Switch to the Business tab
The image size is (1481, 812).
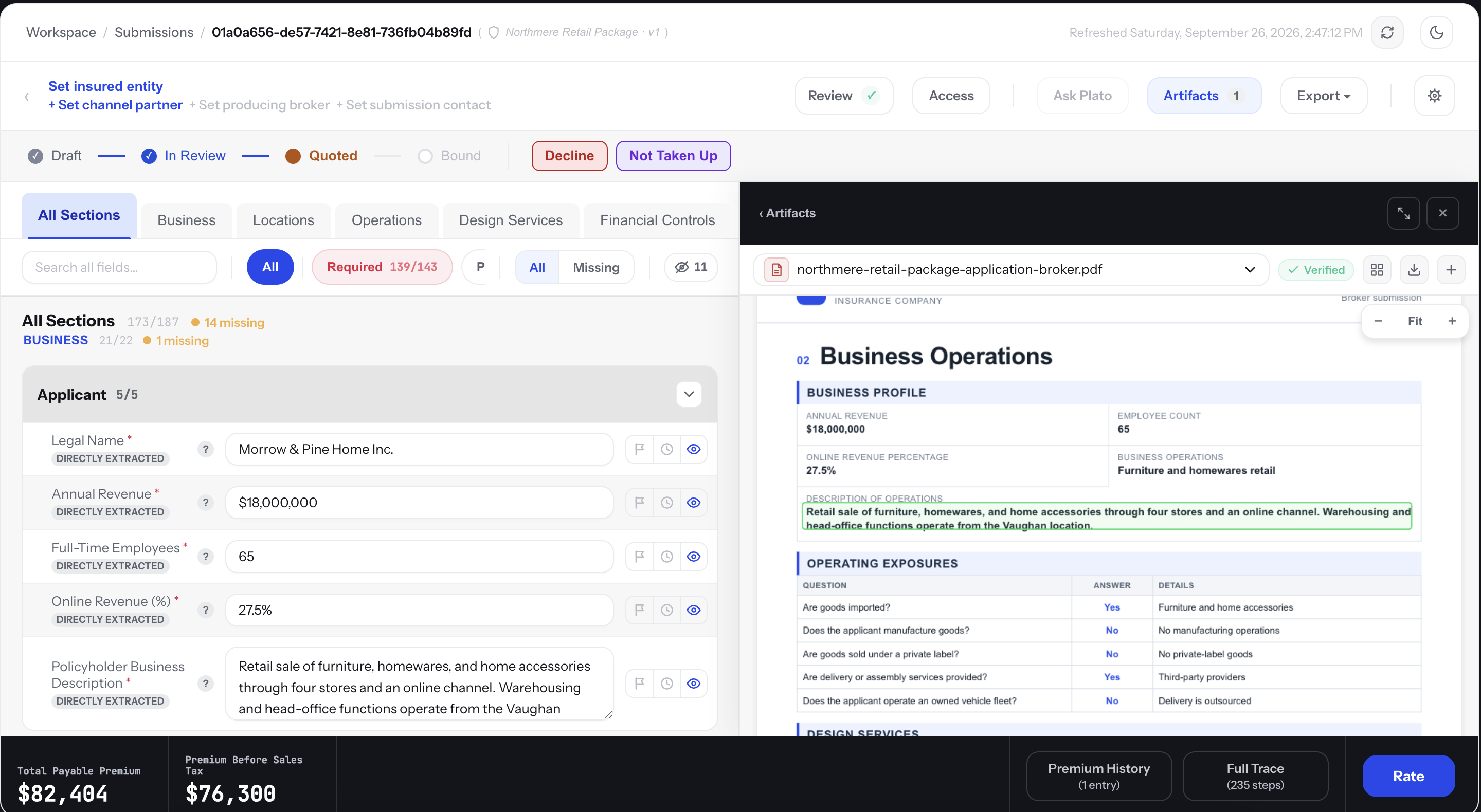(186, 220)
